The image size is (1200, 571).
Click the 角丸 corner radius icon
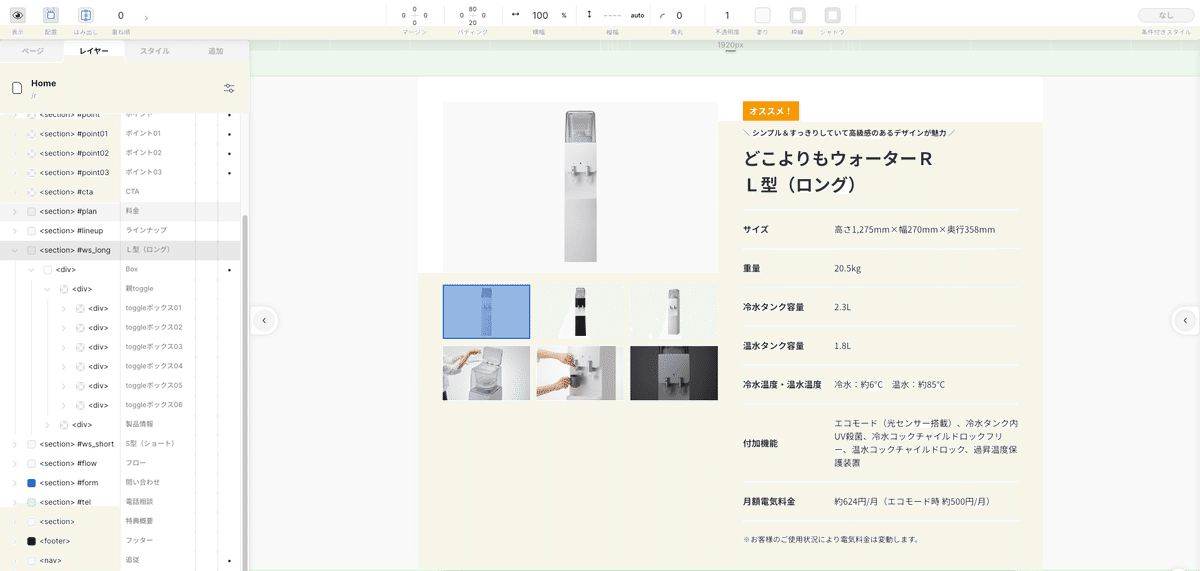click(663, 16)
